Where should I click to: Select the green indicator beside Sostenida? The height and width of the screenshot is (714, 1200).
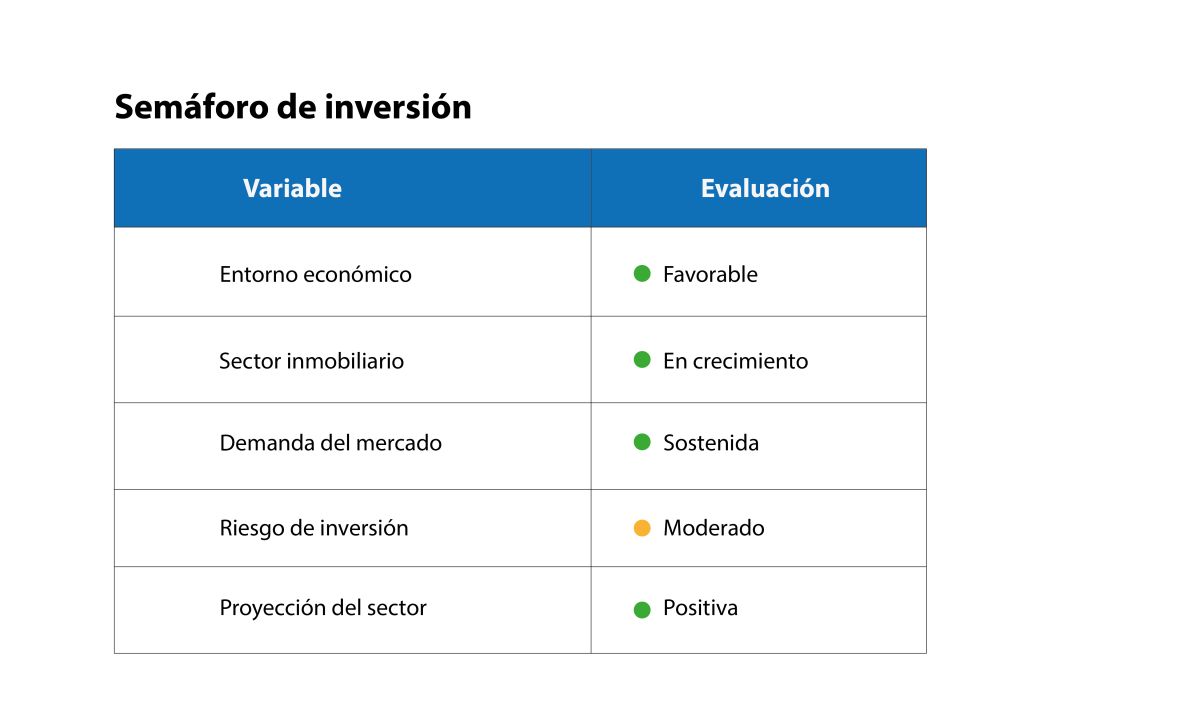(642, 441)
